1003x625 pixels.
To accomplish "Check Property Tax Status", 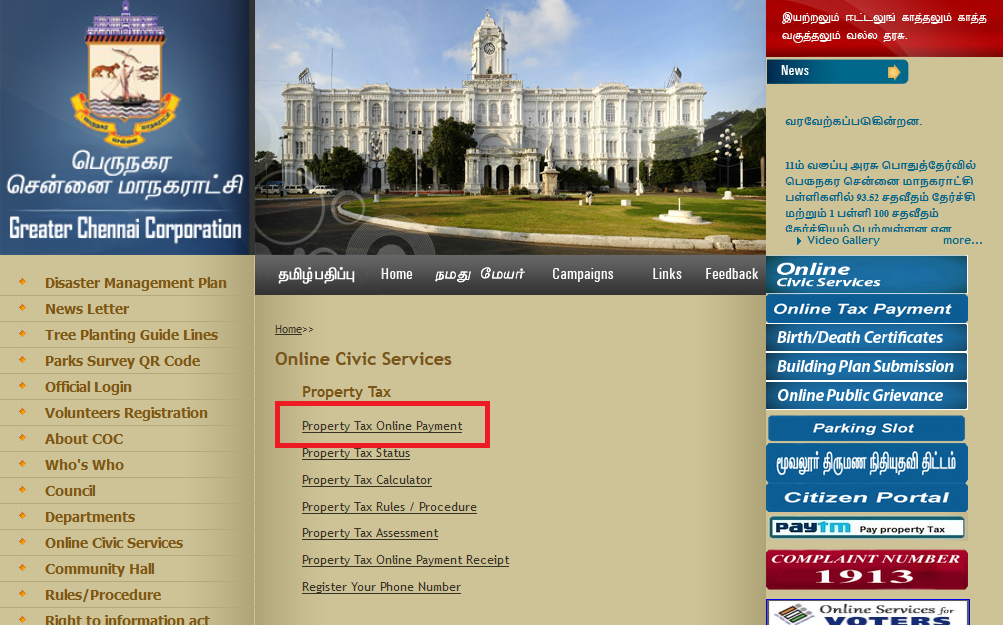I will click(x=355, y=453).
